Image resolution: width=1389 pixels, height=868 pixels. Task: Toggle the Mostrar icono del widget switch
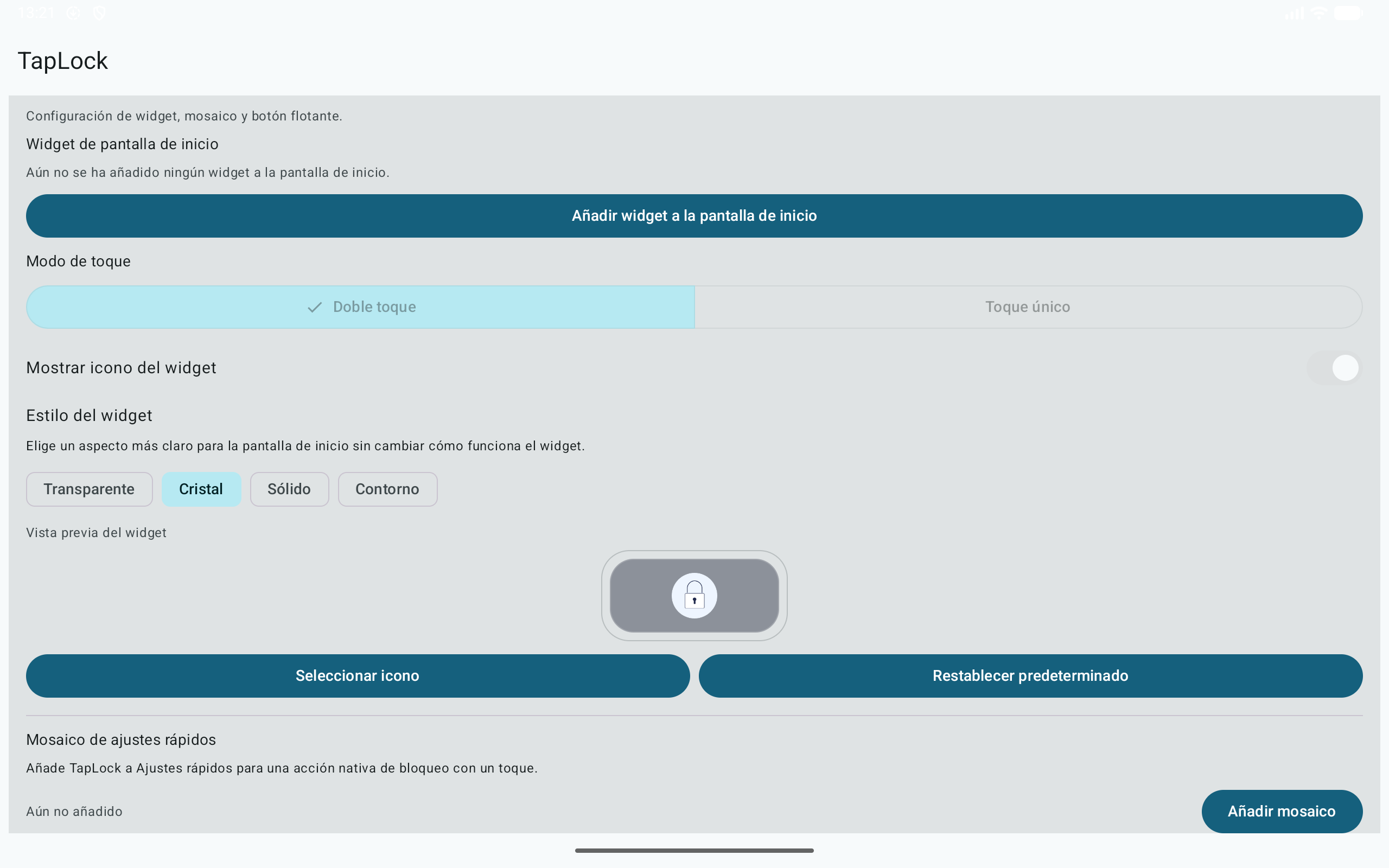click(1335, 368)
